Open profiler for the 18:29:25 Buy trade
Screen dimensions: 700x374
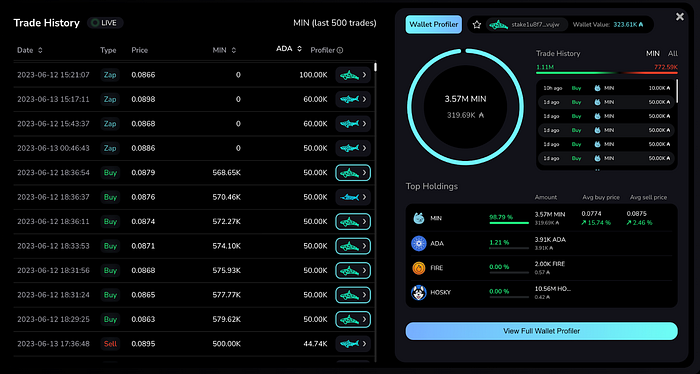tap(353, 319)
